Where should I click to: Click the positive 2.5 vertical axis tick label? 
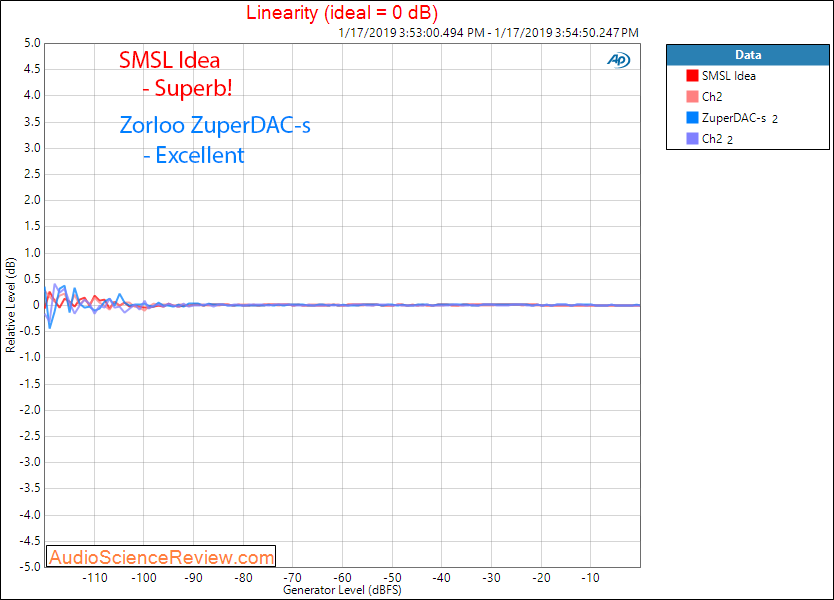pos(32,174)
